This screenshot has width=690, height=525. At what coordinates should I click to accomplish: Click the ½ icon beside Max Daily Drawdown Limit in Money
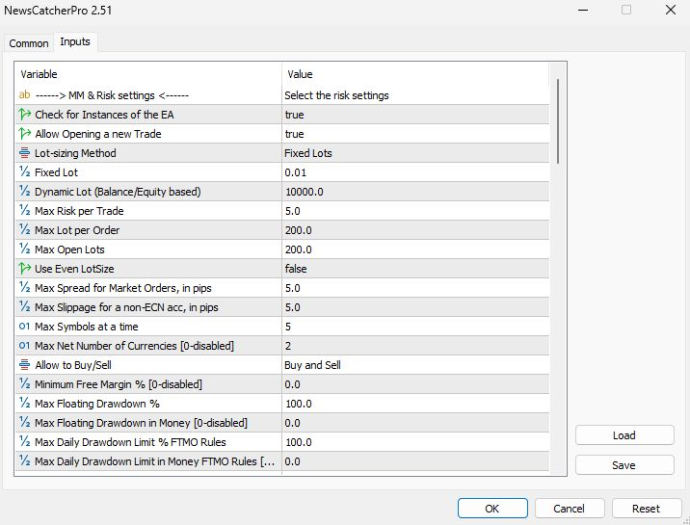point(25,461)
